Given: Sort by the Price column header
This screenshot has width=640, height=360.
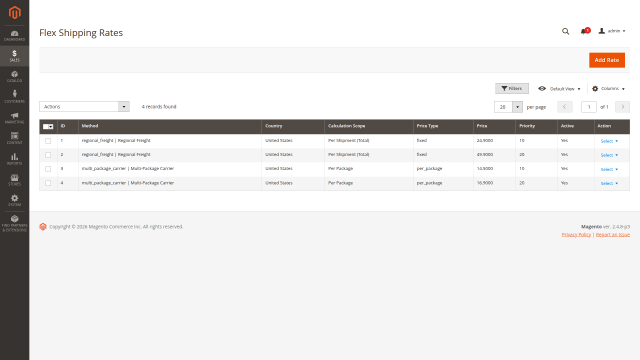Looking at the screenshot, I should (494, 126).
